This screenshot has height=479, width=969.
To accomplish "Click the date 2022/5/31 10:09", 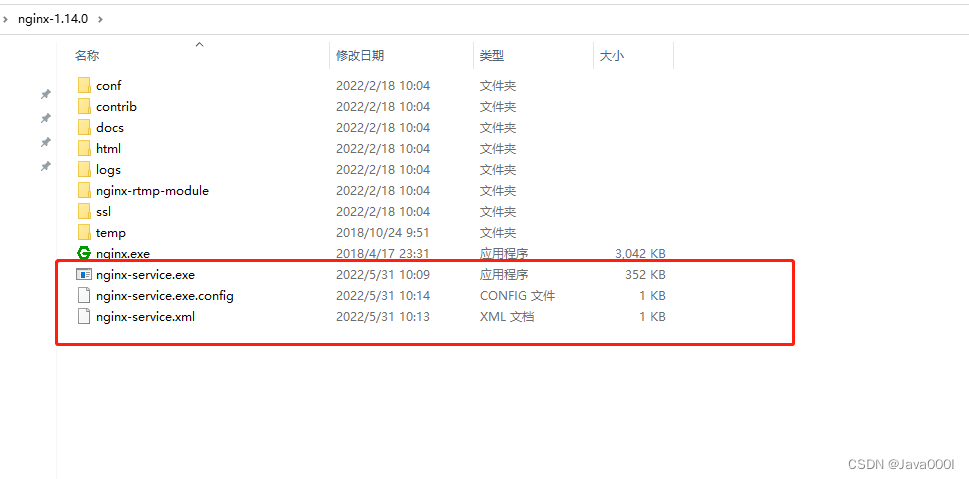I will click(383, 274).
